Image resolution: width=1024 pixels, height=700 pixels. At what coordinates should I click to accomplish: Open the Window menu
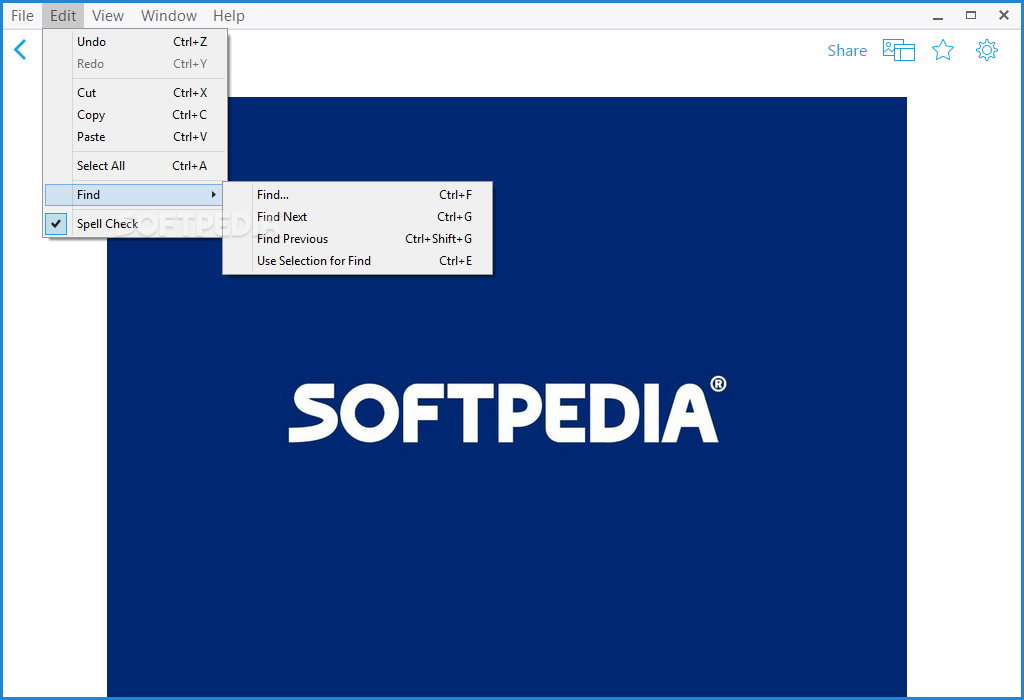click(x=168, y=16)
